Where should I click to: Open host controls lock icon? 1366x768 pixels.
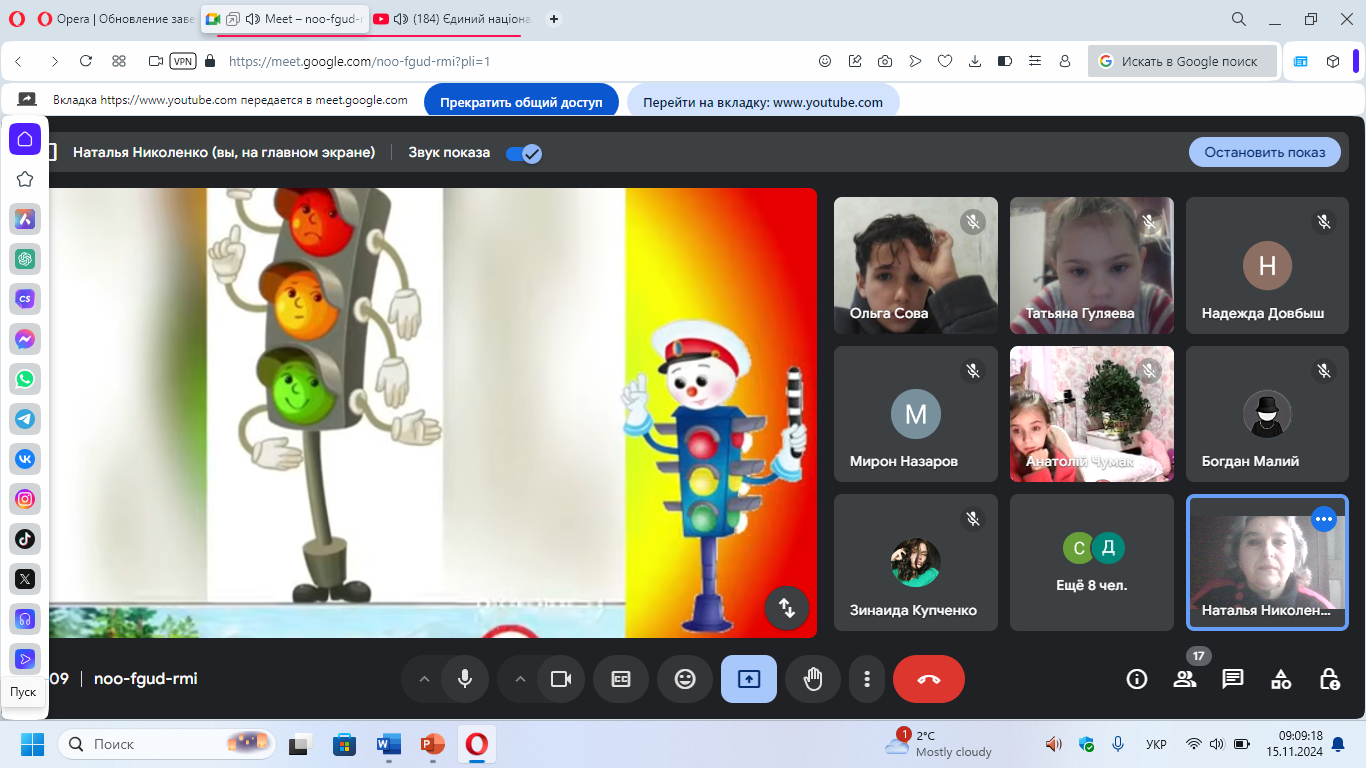[x=1329, y=679]
